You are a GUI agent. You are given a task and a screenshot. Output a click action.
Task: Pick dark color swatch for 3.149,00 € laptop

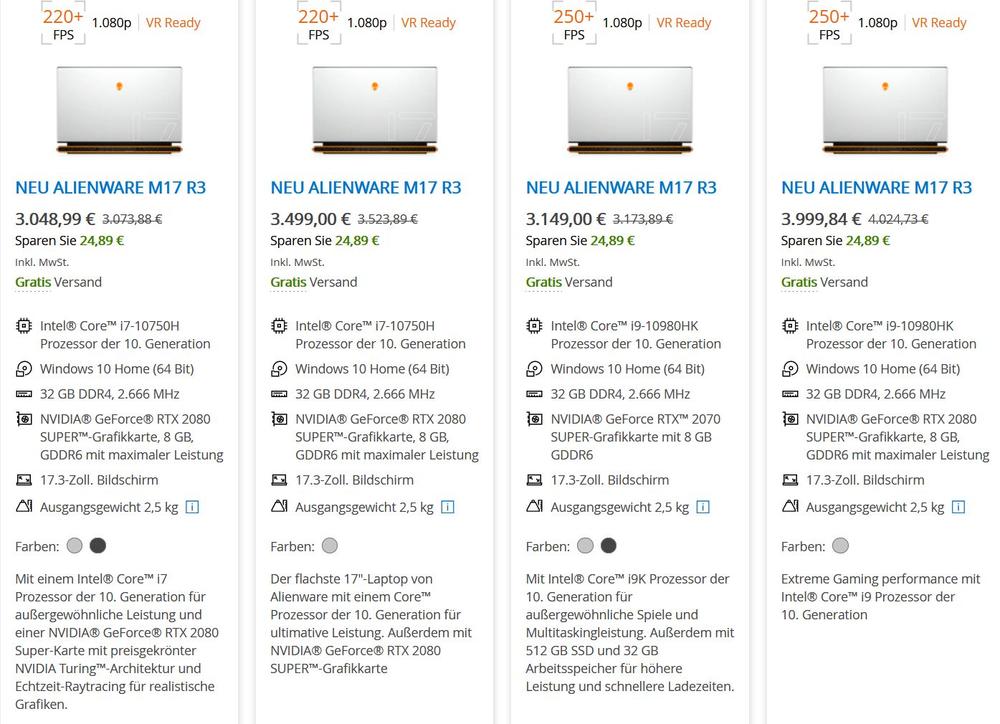click(608, 546)
